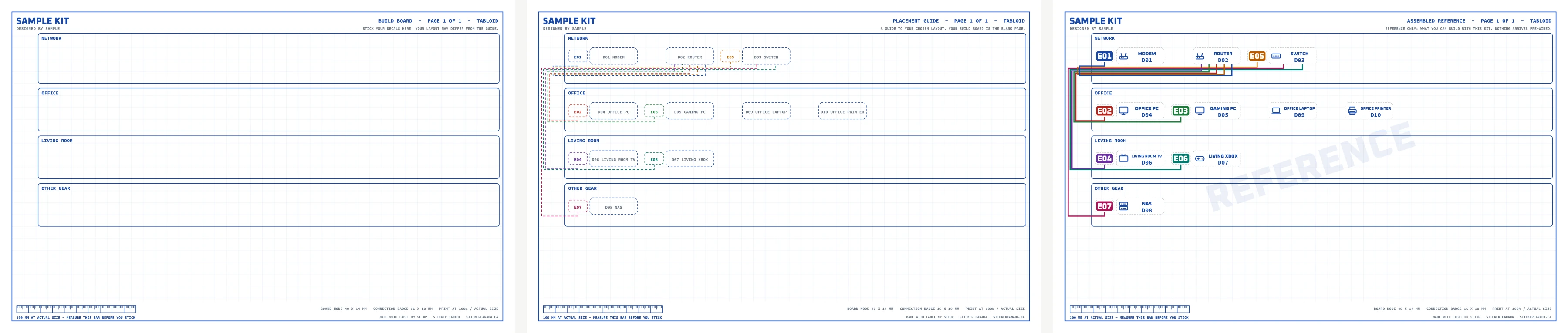This screenshot has width=1568, height=333.
Task: Select the dashed D02 ROUTER placeholder on Placement Guide
Action: (x=689, y=57)
